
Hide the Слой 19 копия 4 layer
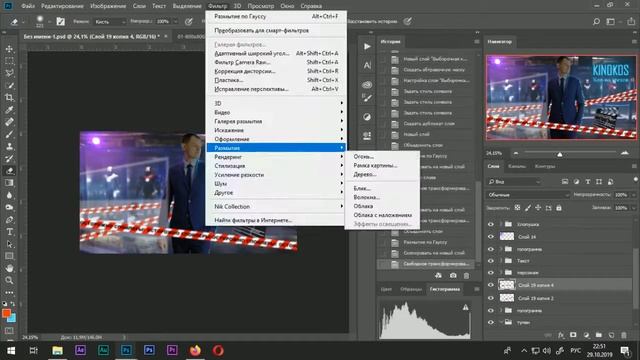pyautogui.click(x=491, y=285)
